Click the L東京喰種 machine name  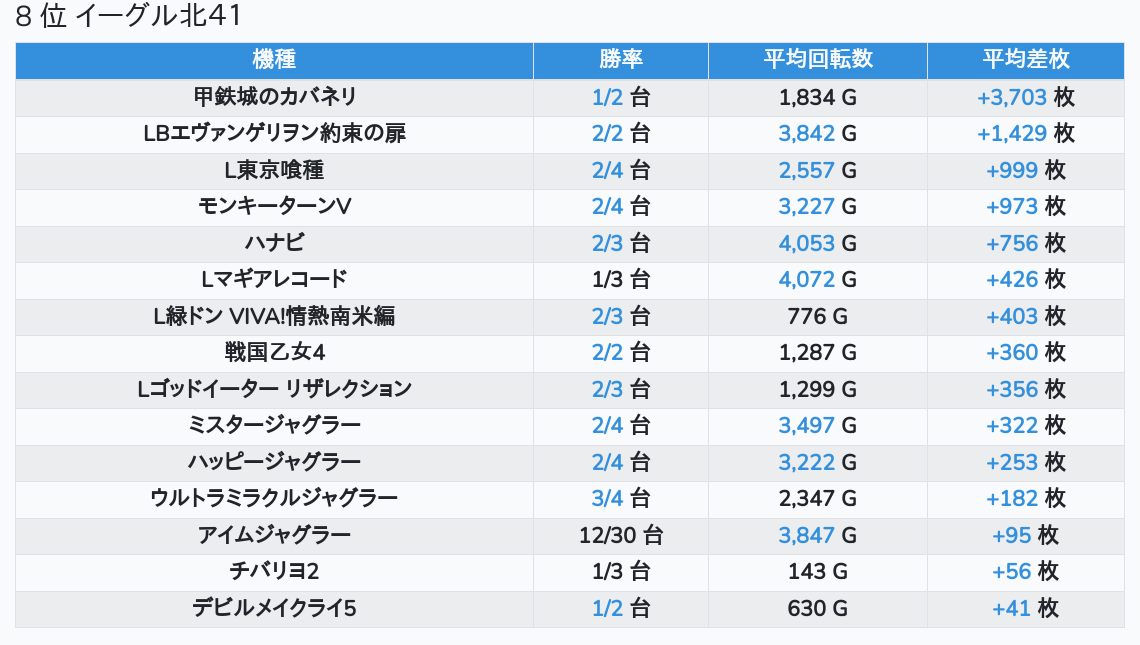[x=274, y=170]
